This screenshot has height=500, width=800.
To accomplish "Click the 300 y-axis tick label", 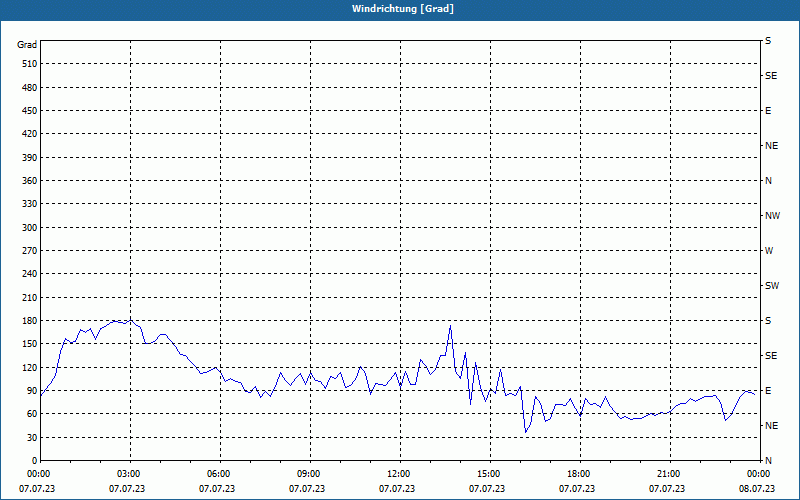I will pyautogui.click(x=29, y=227).
